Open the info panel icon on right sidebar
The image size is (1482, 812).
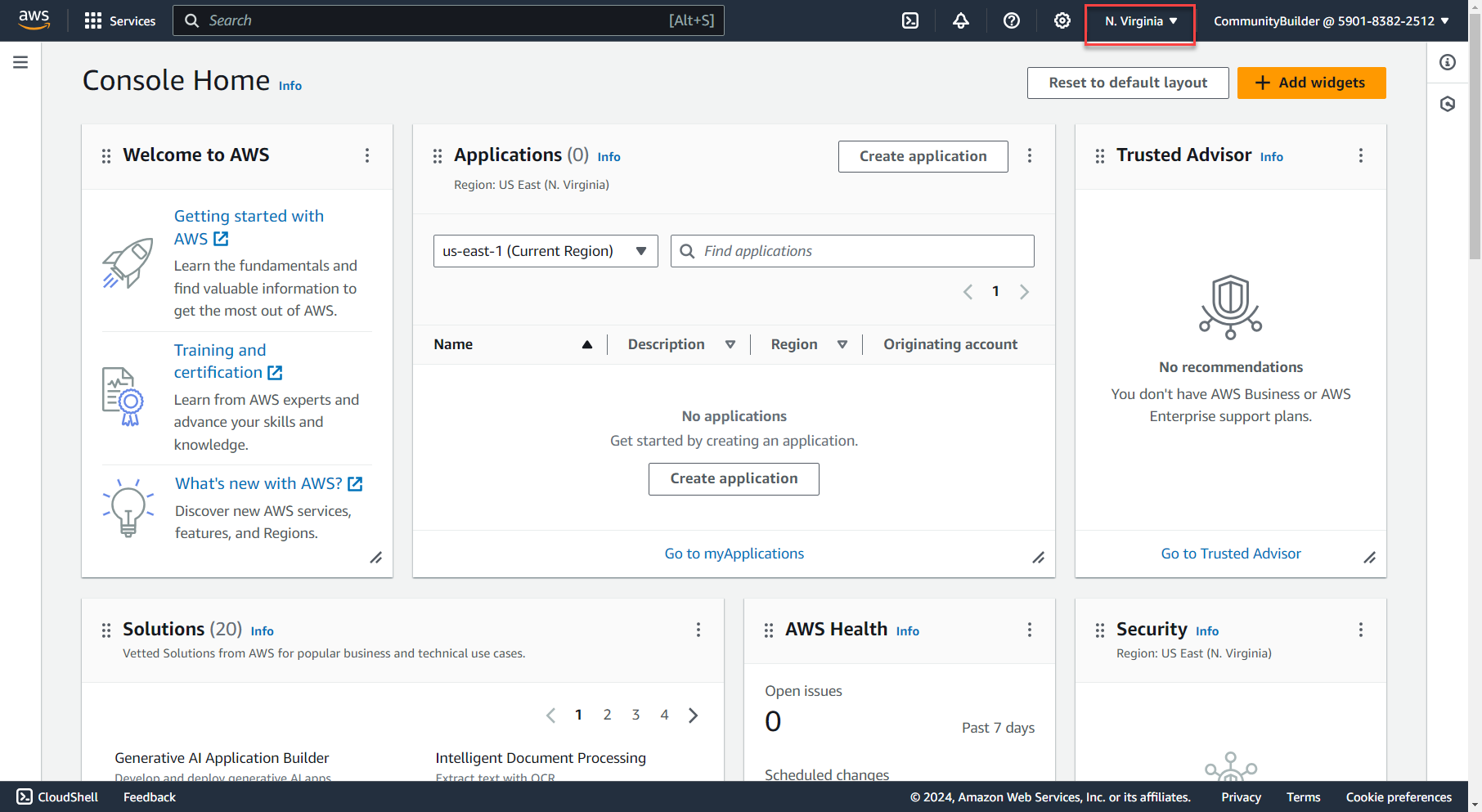coord(1448,62)
